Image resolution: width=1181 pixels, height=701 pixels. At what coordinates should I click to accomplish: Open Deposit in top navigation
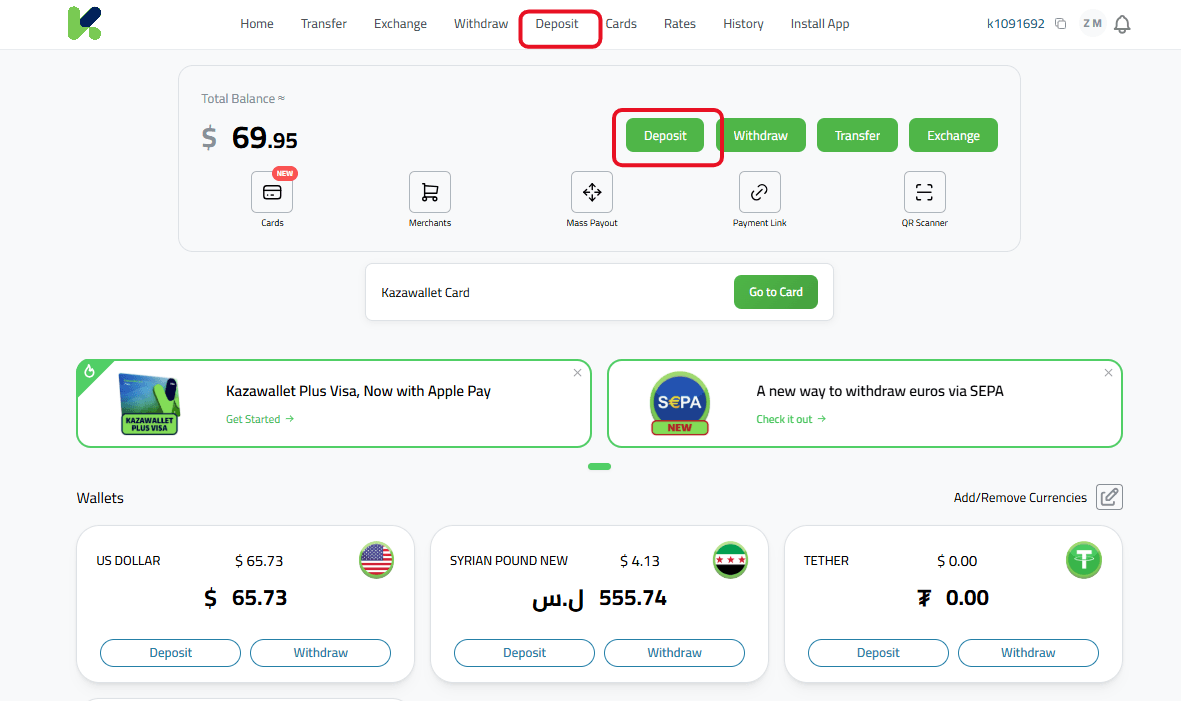(557, 24)
